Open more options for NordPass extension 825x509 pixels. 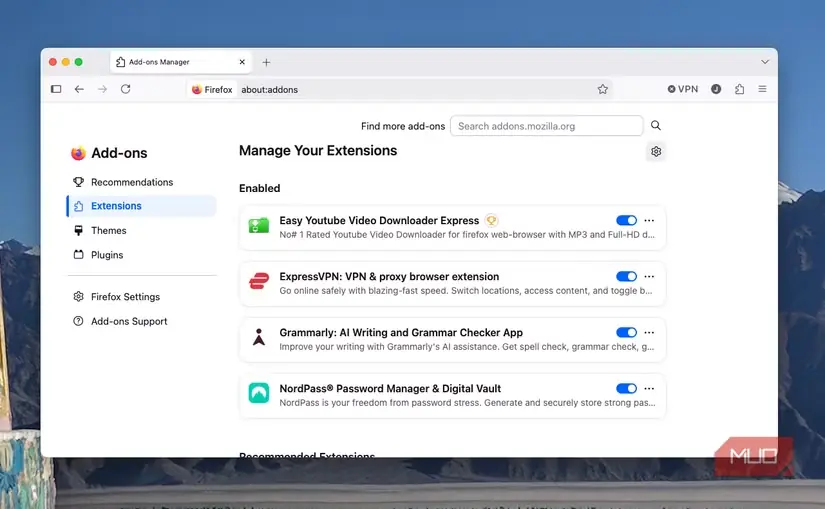tap(649, 388)
